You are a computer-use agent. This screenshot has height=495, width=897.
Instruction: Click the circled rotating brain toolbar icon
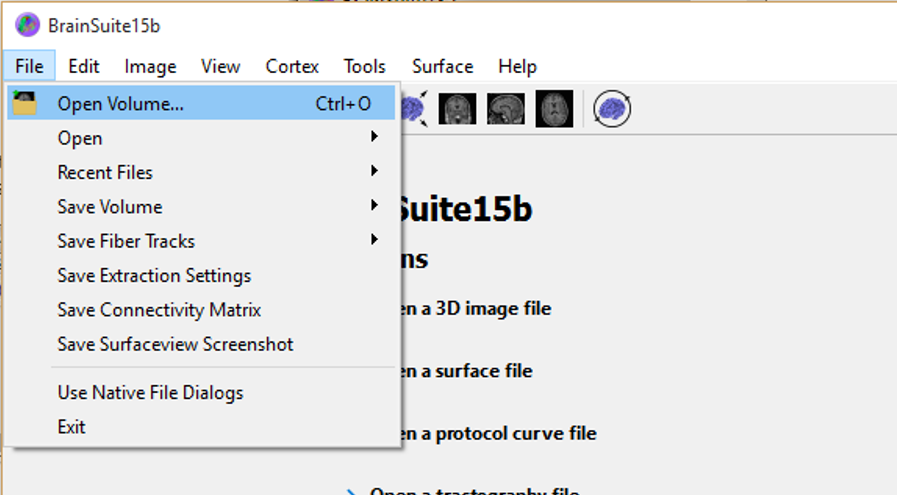tap(612, 108)
